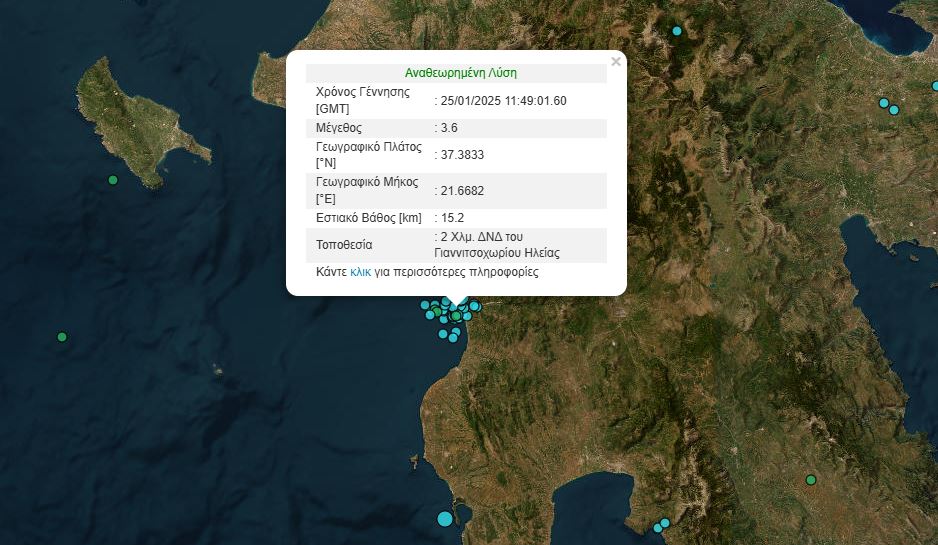The width and height of the screenshot is (938, 545).
Task: Close the earthquake info popup
Action: pyautogui.click(x=616, y=62)
